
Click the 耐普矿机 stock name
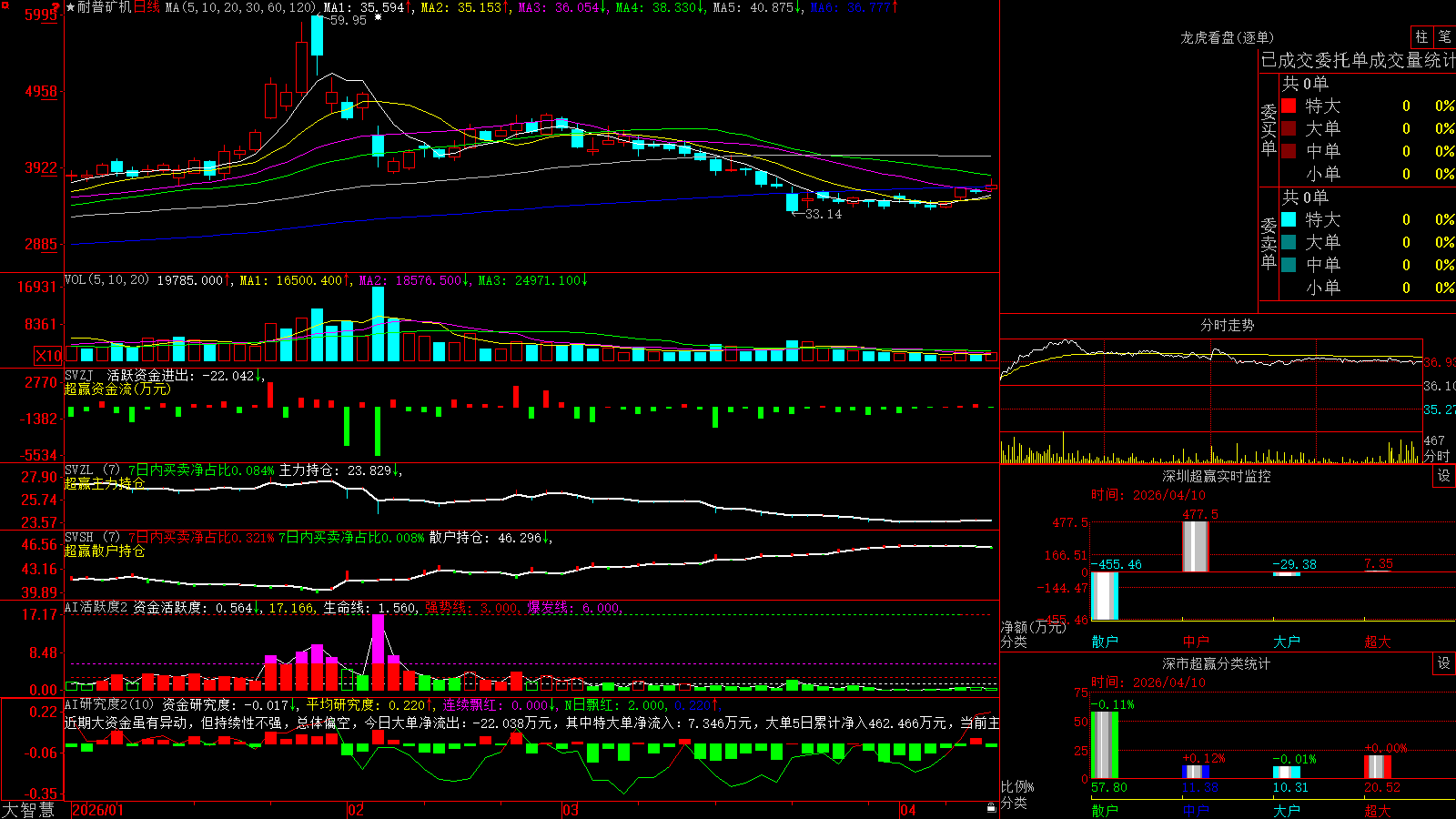pyautogui.click(x=105, y=7)
